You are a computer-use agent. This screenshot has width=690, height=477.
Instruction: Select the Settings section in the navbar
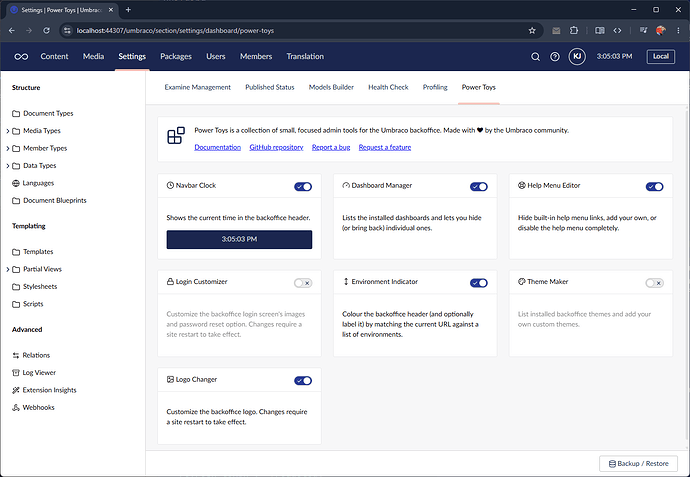point(132,56)
